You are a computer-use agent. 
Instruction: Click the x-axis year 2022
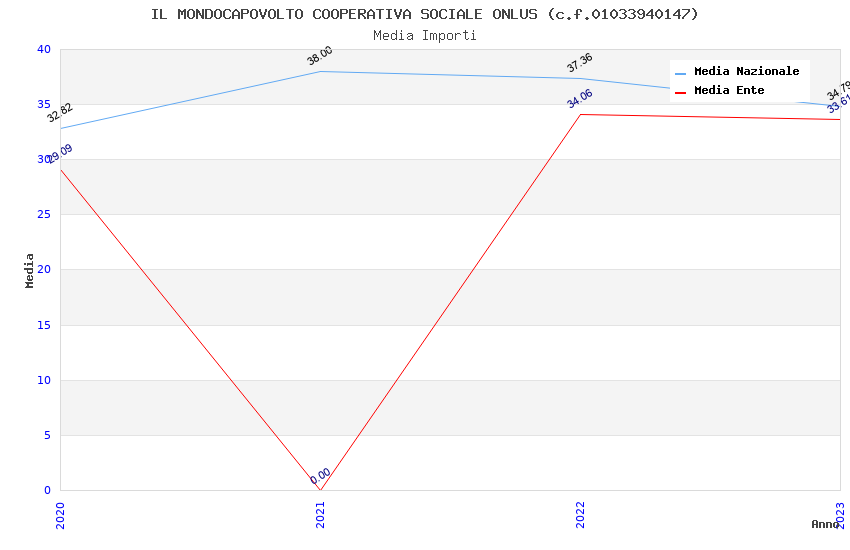click(x=581, y=515)
